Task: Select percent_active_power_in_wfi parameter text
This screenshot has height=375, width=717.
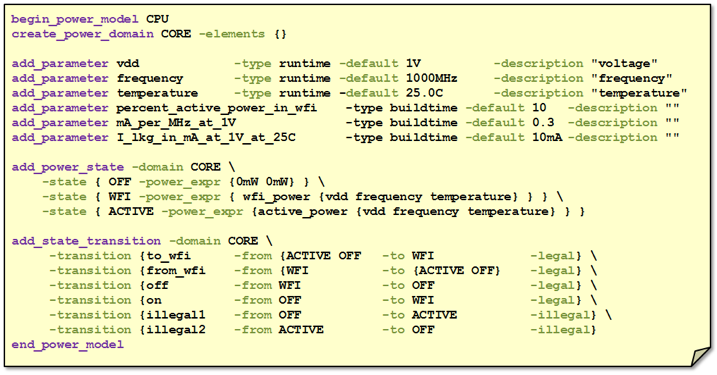Action: point(217,108)
